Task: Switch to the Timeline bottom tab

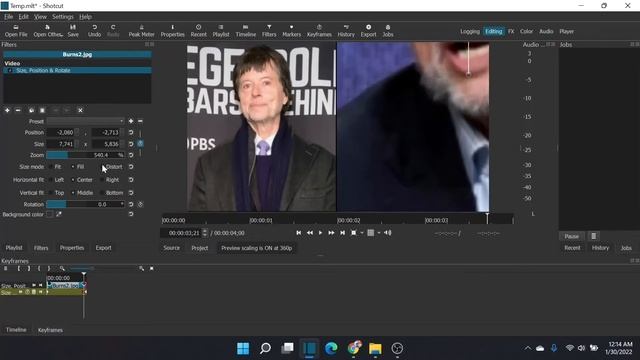Action: (16, 330)
